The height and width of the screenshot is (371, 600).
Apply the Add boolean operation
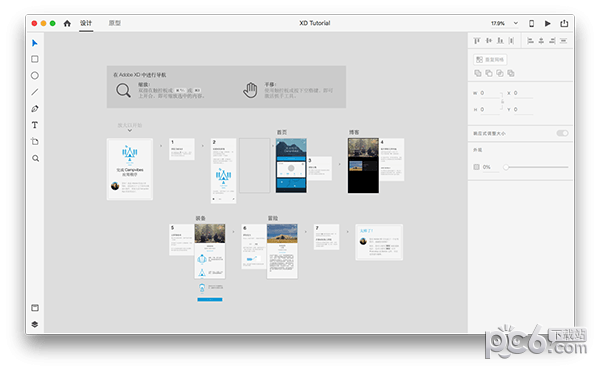(x=478, y=73)
